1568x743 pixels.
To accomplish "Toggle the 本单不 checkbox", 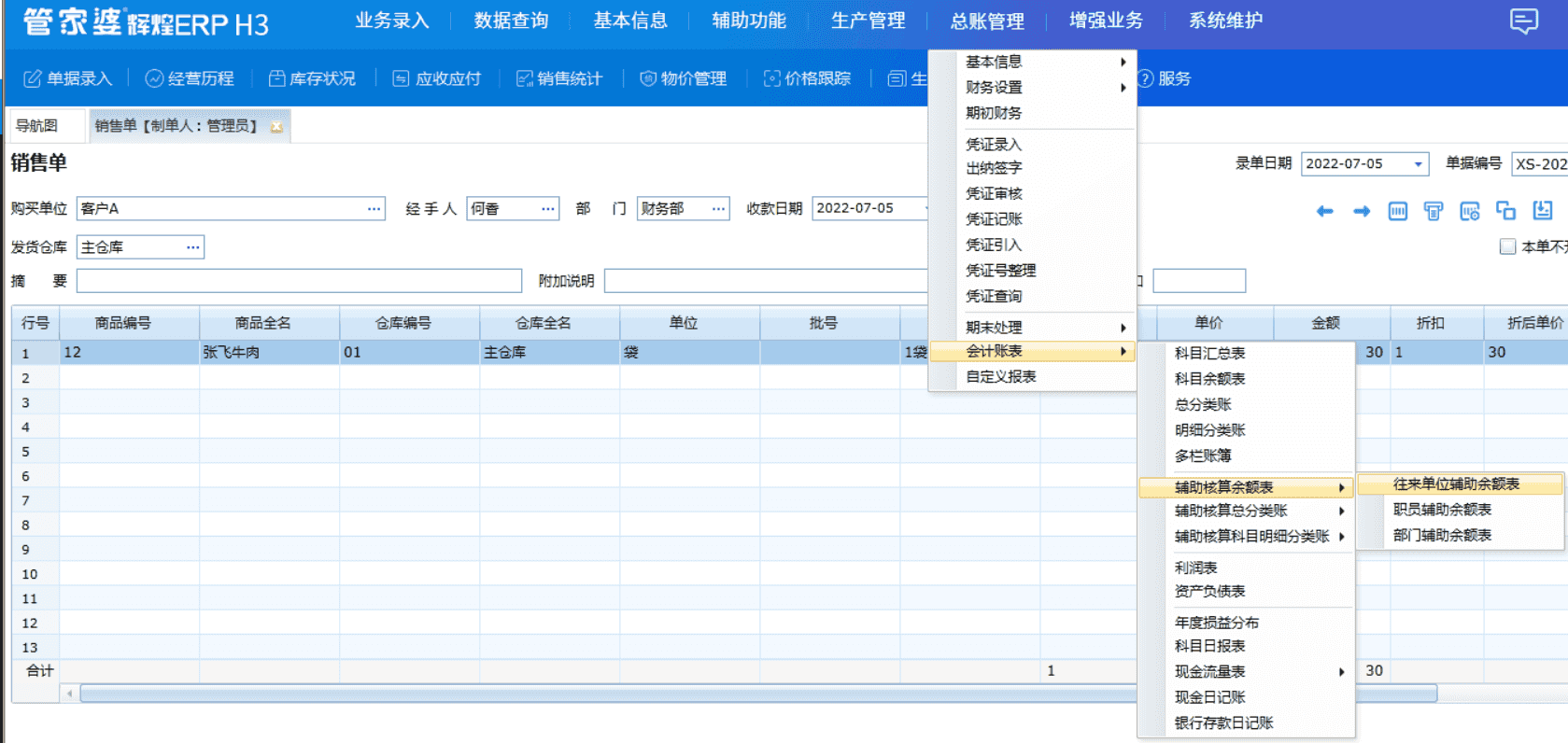I will click(x=1507, y=246).
